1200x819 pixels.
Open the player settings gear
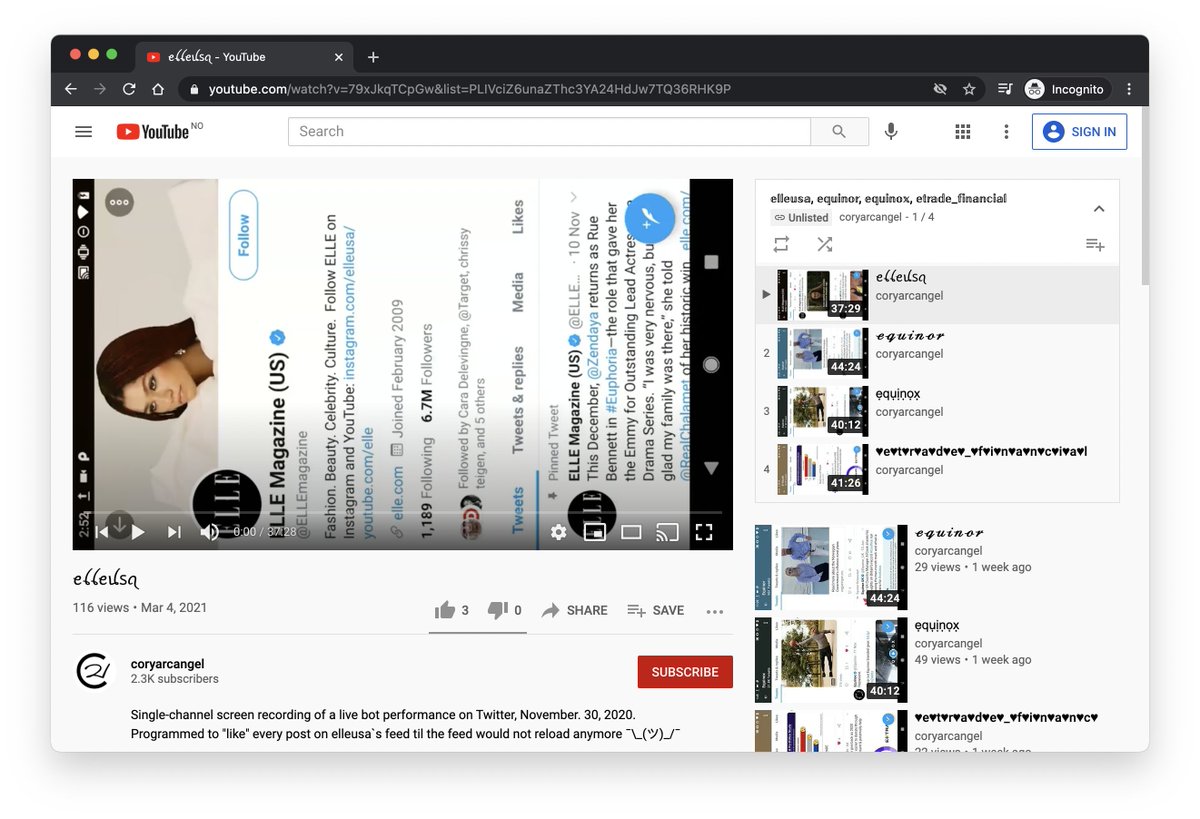click(x=559, y=532)
